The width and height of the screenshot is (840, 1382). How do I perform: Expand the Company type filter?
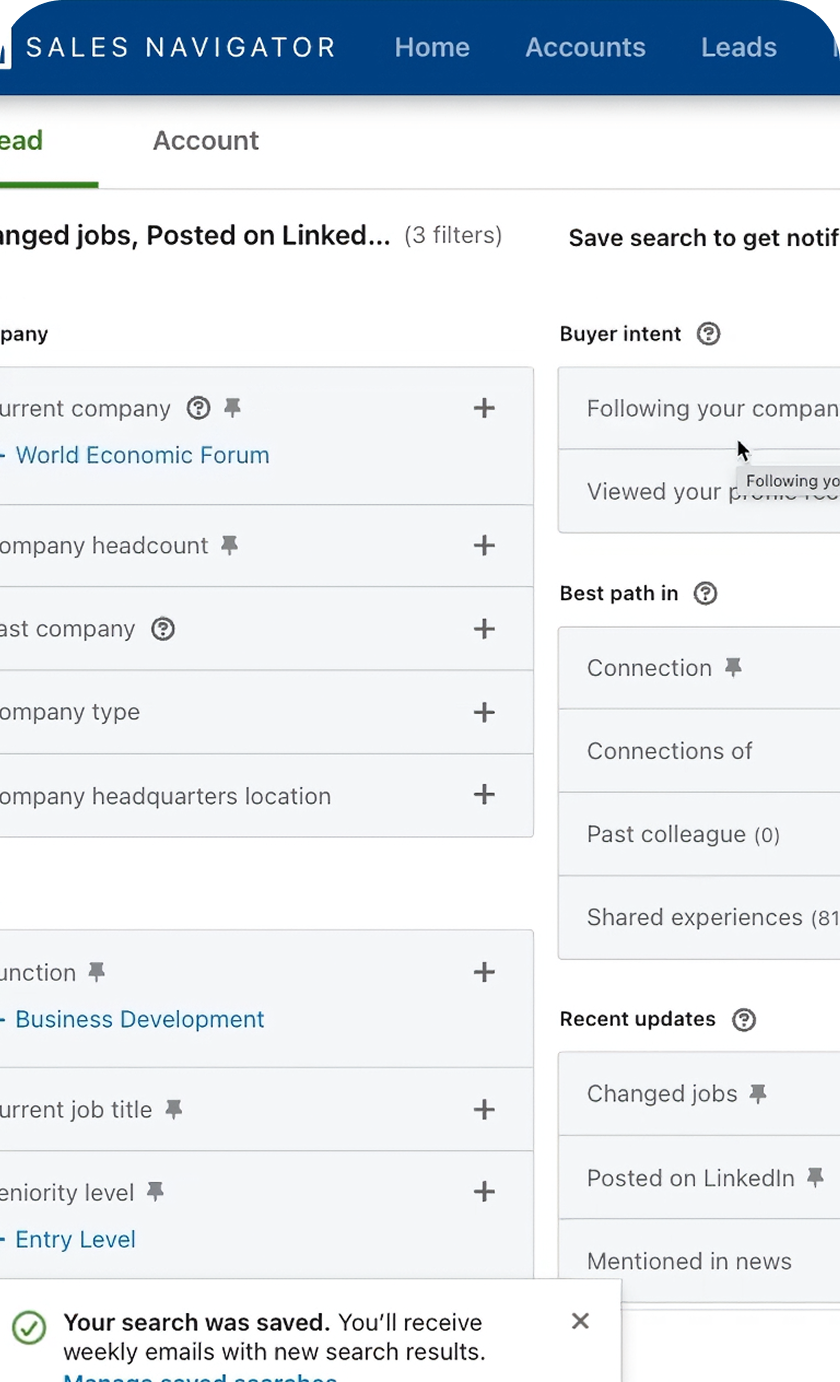tap(484, 712)
